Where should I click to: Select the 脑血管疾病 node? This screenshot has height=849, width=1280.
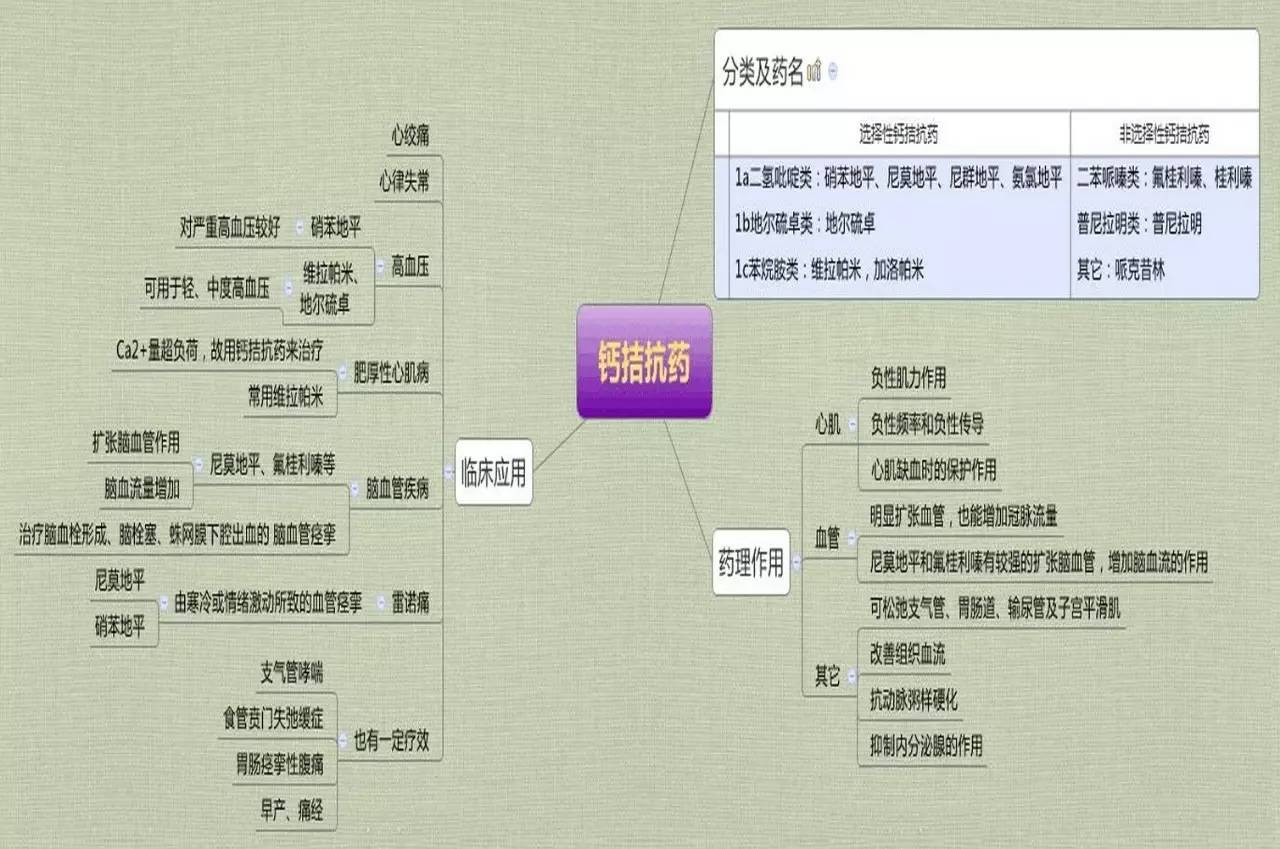[x=397, y=489]
